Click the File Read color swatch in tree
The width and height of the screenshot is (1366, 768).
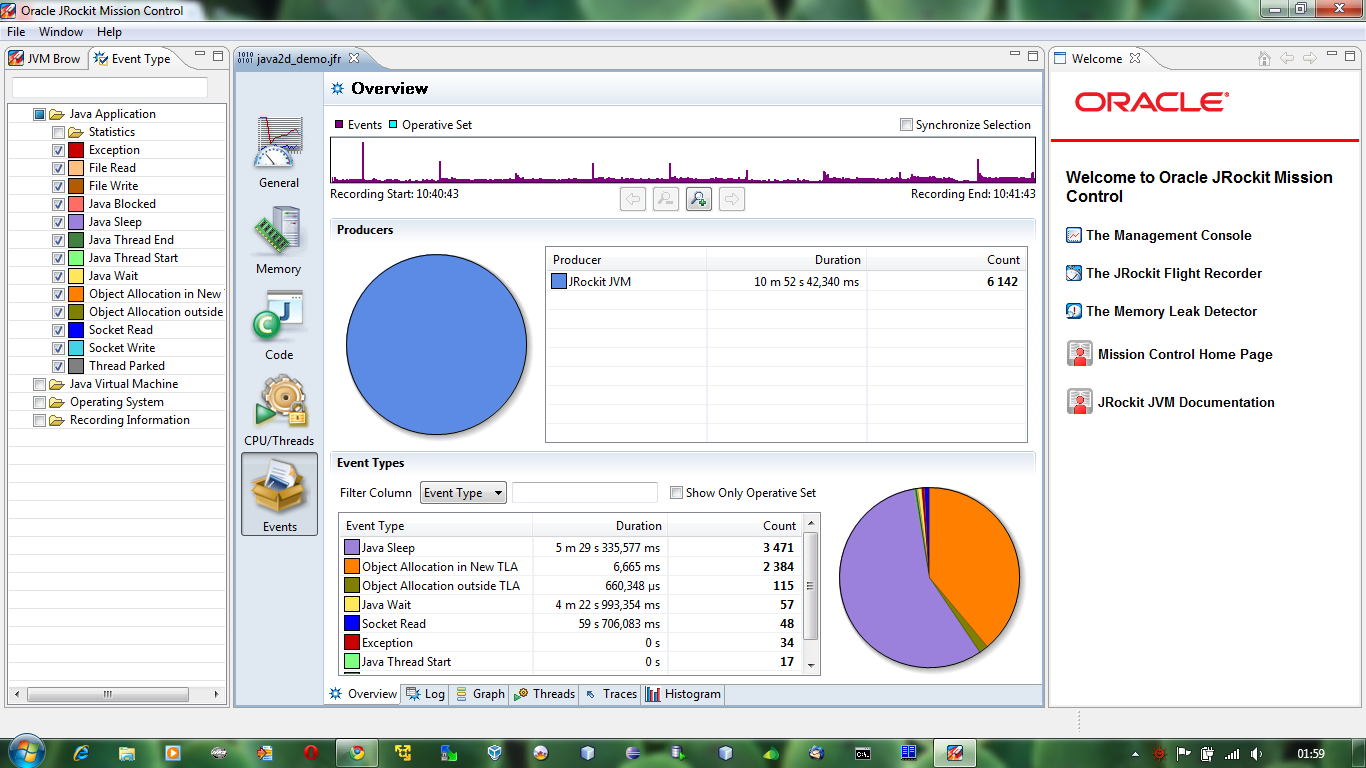coord(76,168)
